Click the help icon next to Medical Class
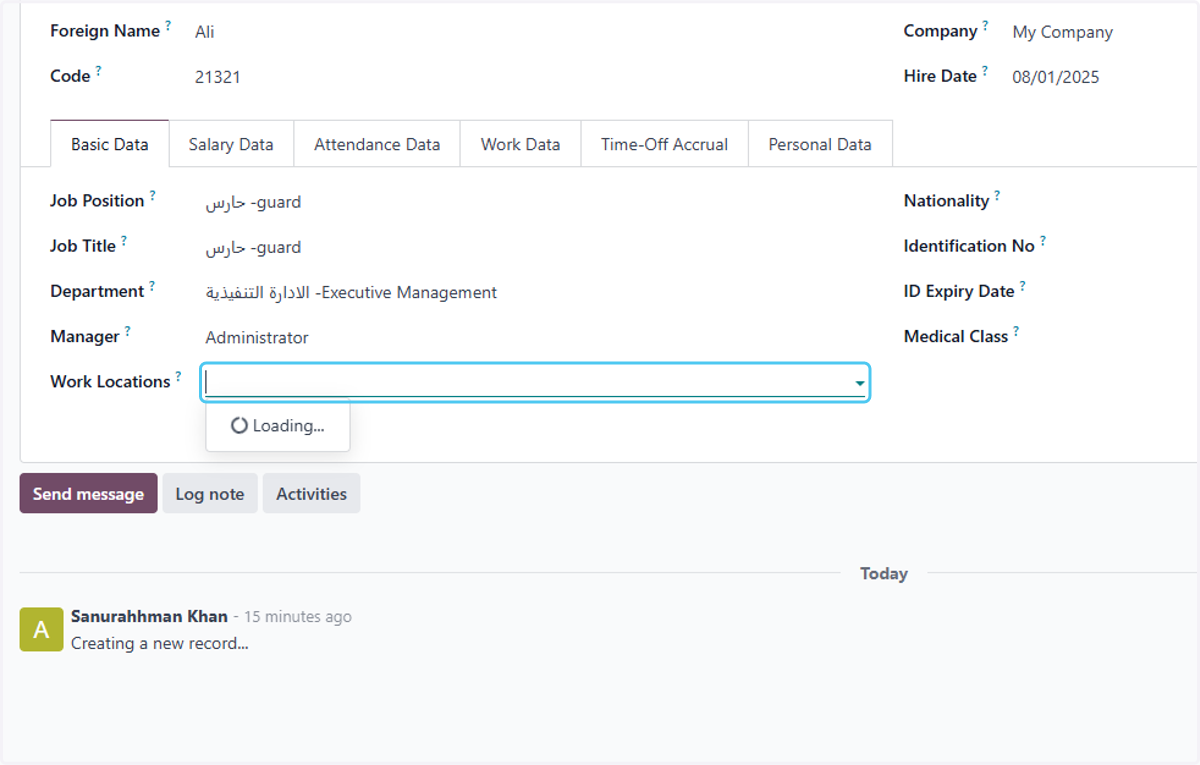1200x765 pixels. point(1016,331)
